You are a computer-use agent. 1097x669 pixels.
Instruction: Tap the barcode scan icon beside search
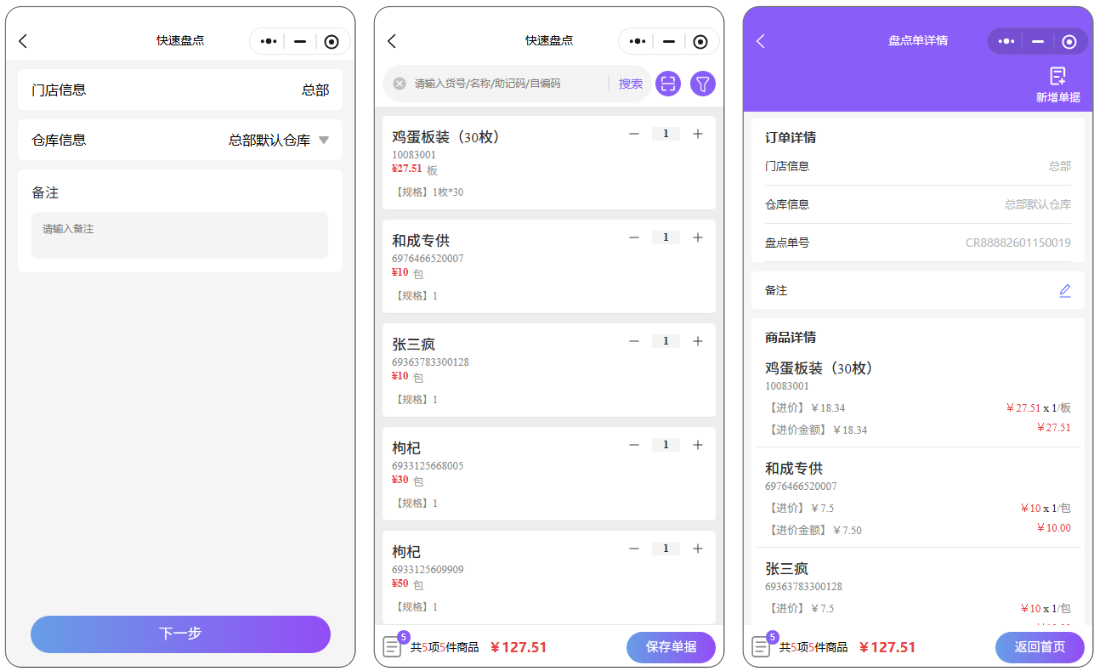(x=667, y=84)
